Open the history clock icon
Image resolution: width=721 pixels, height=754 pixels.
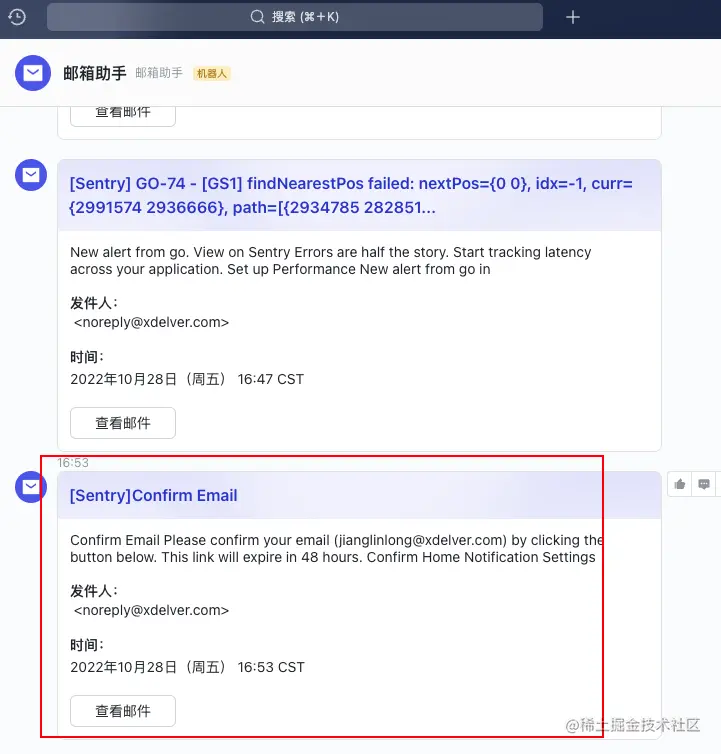pos(17,17)
